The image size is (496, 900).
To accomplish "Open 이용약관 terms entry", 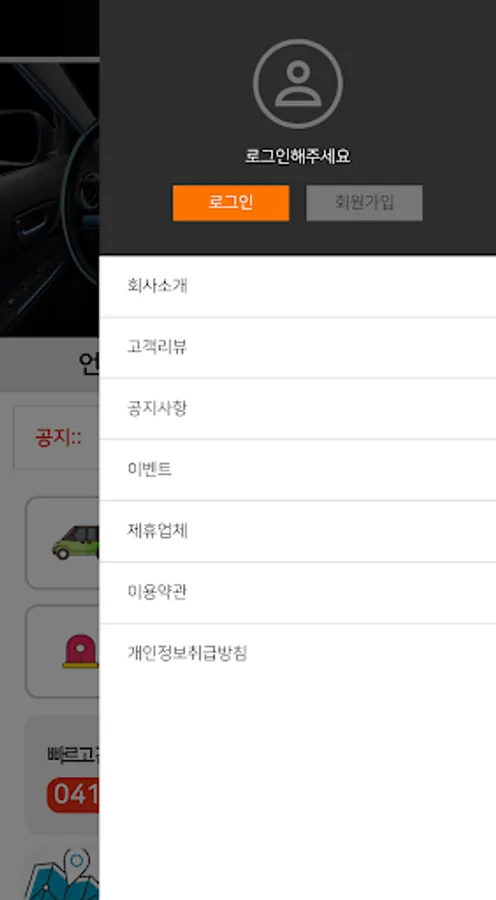I will tap(297, 592).
